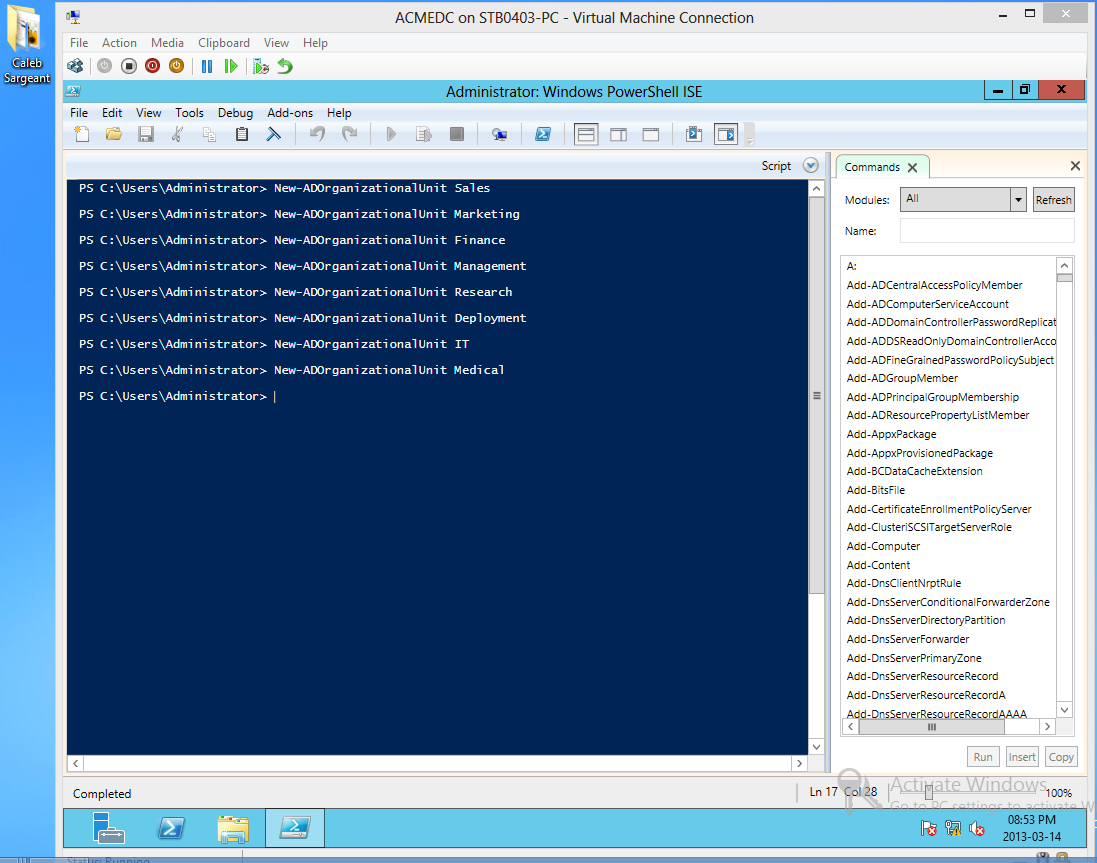Click the Undo arrow icon

click(x=317, y=134)
